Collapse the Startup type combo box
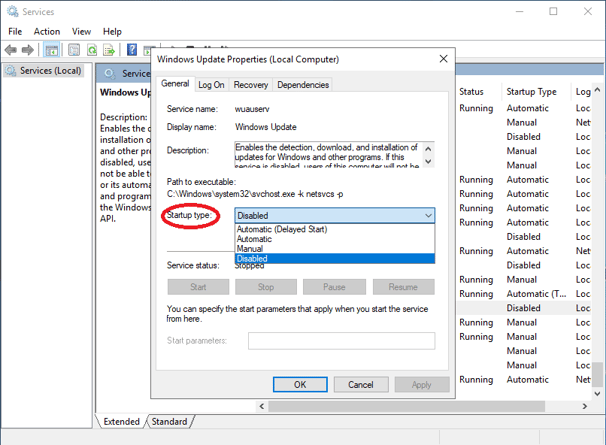The width and height of the screenshot is (606, 445). [428, 215]
